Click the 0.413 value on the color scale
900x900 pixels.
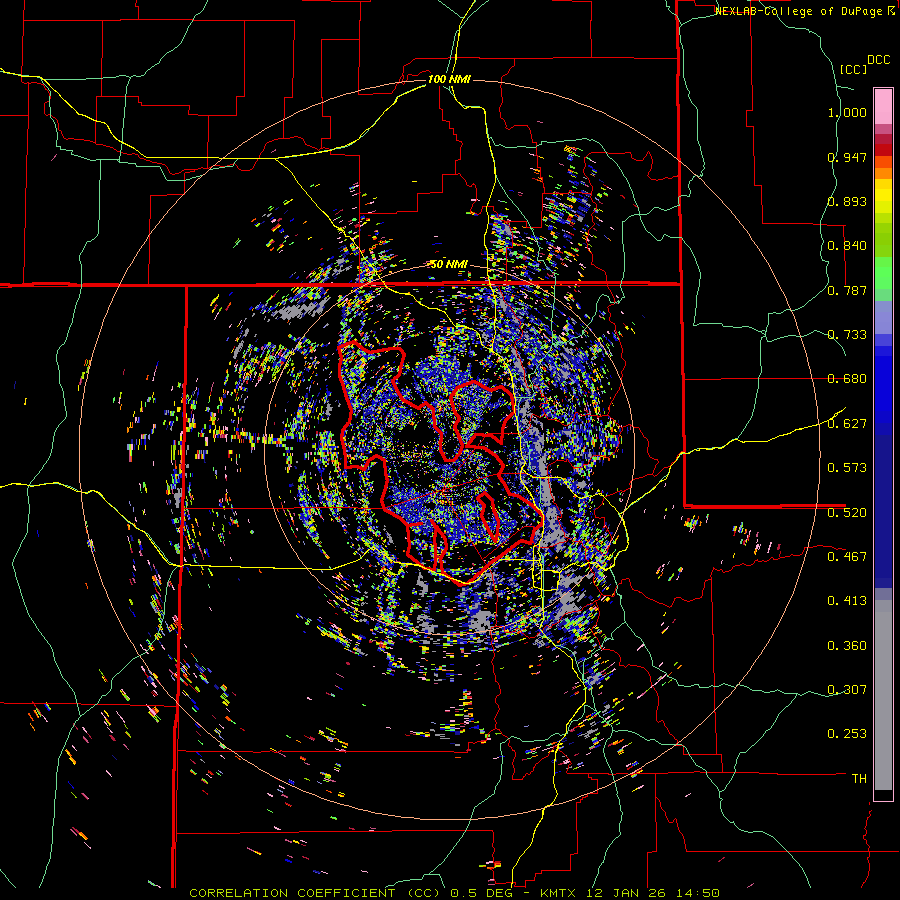pyautogui.click(x=847, y=601)
